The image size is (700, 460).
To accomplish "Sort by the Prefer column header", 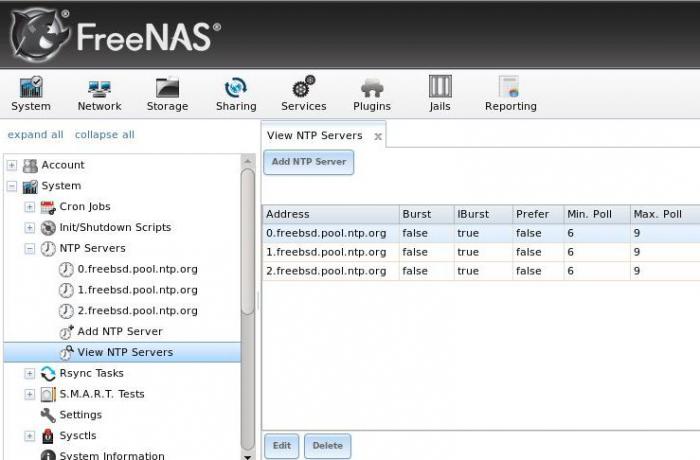I will click(538, 214).
